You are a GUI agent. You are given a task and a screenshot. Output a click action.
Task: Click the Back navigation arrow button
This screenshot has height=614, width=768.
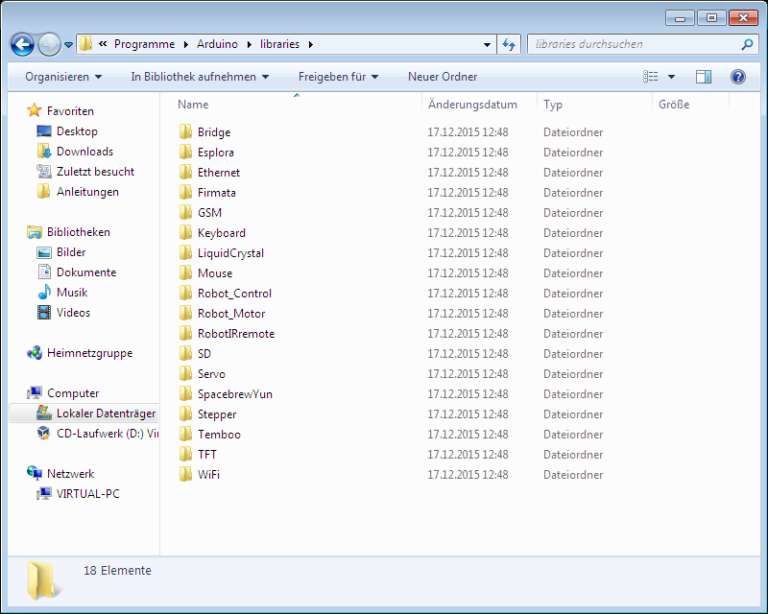click(22, 44)
